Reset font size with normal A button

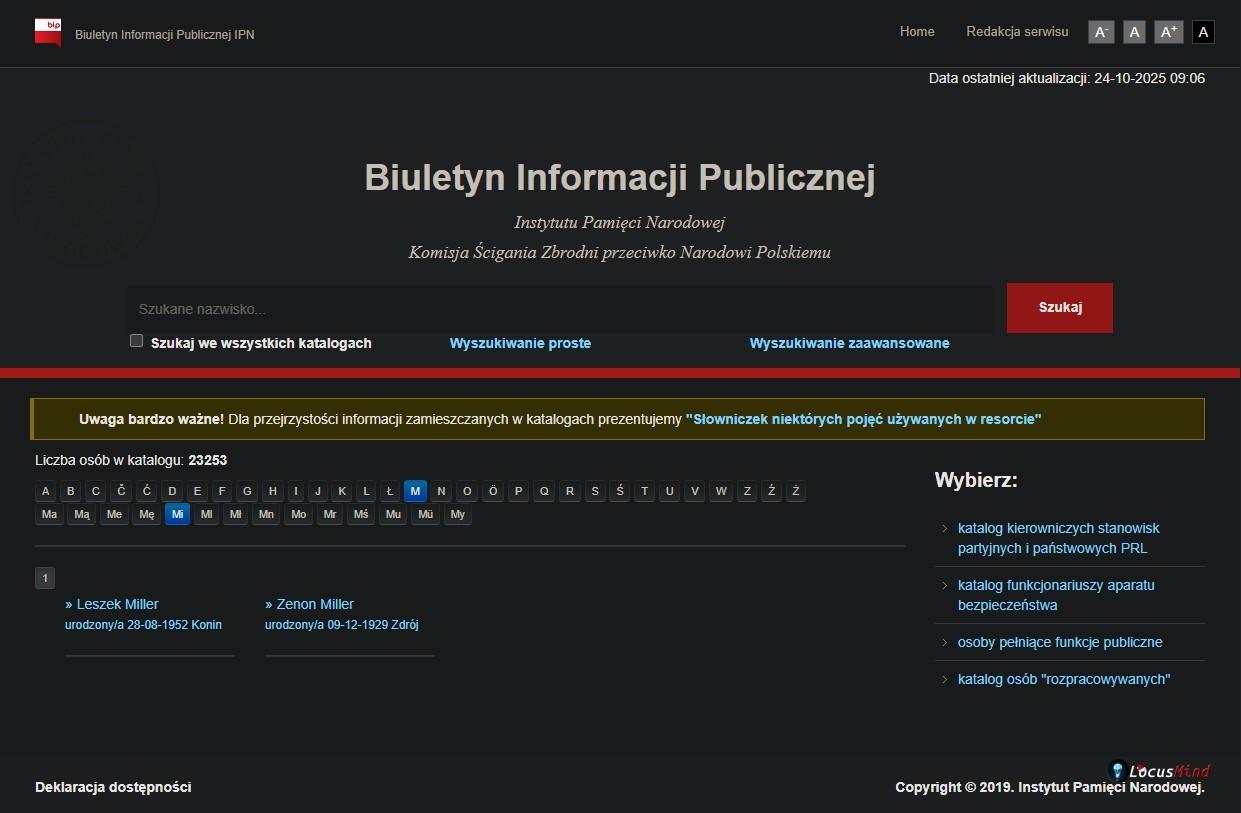[1134, 32]
